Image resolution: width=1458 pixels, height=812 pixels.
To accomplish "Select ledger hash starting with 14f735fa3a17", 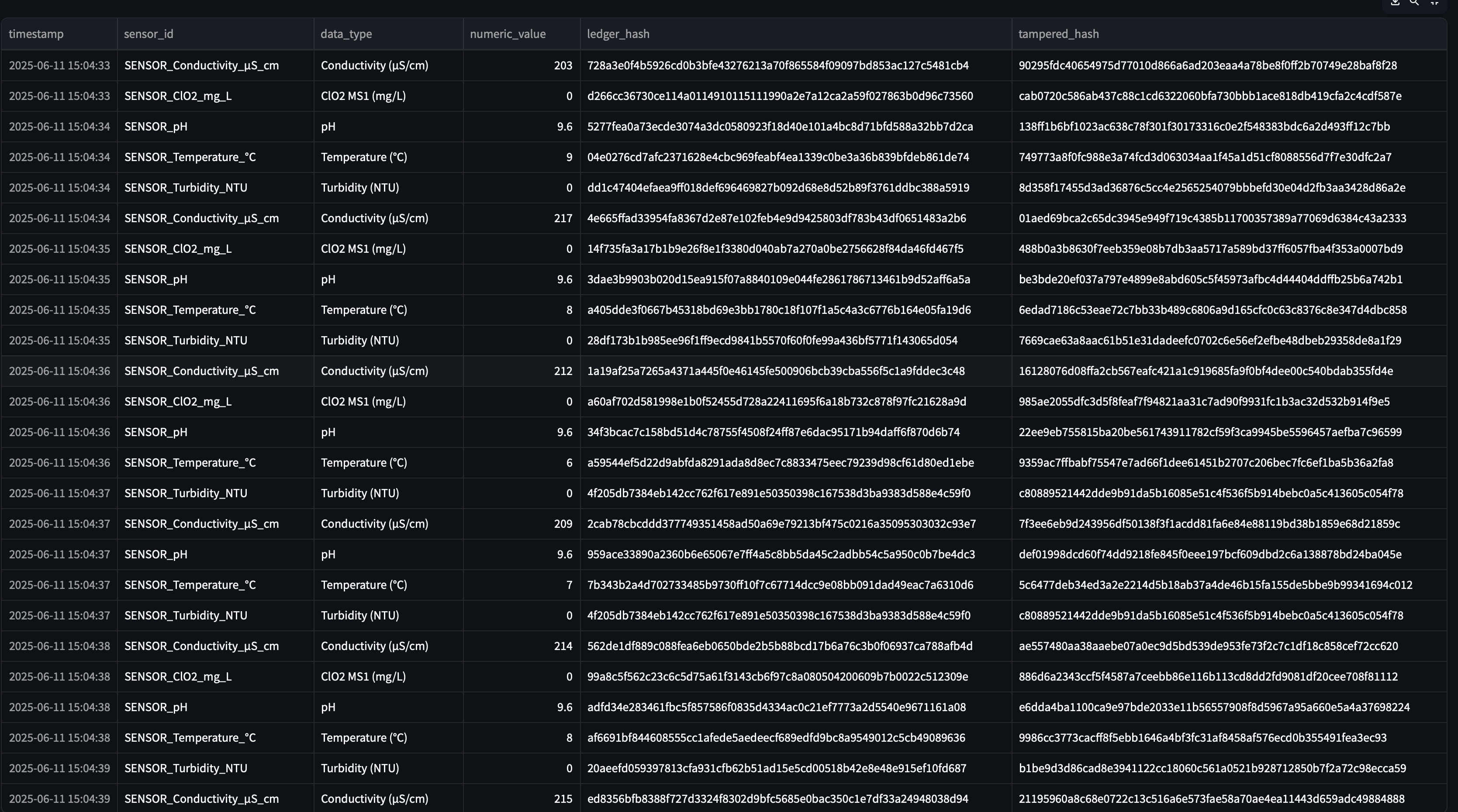I will pyautogui.click(x=796, y=248).
